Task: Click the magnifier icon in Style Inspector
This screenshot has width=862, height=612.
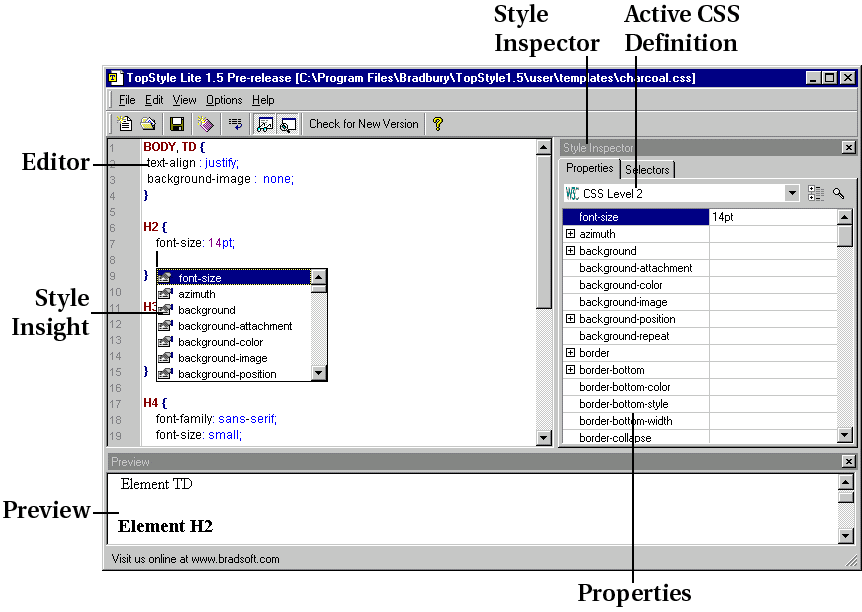Action: coord(838,193)
